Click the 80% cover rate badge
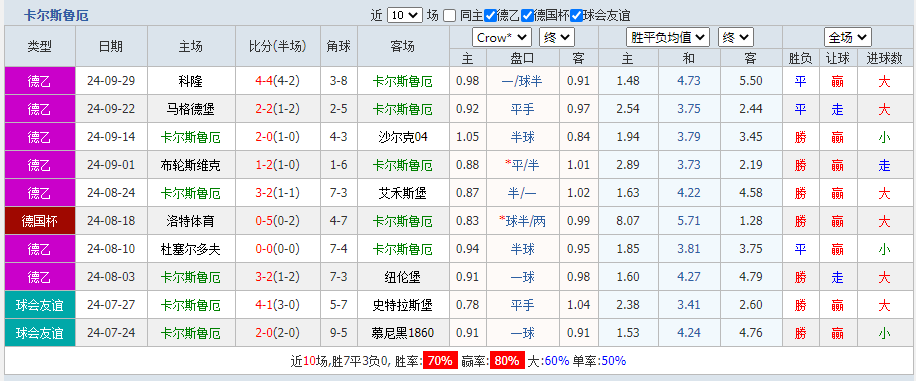Image resolution: width=916 pixels, height=381 pixels. click(506, 361)
